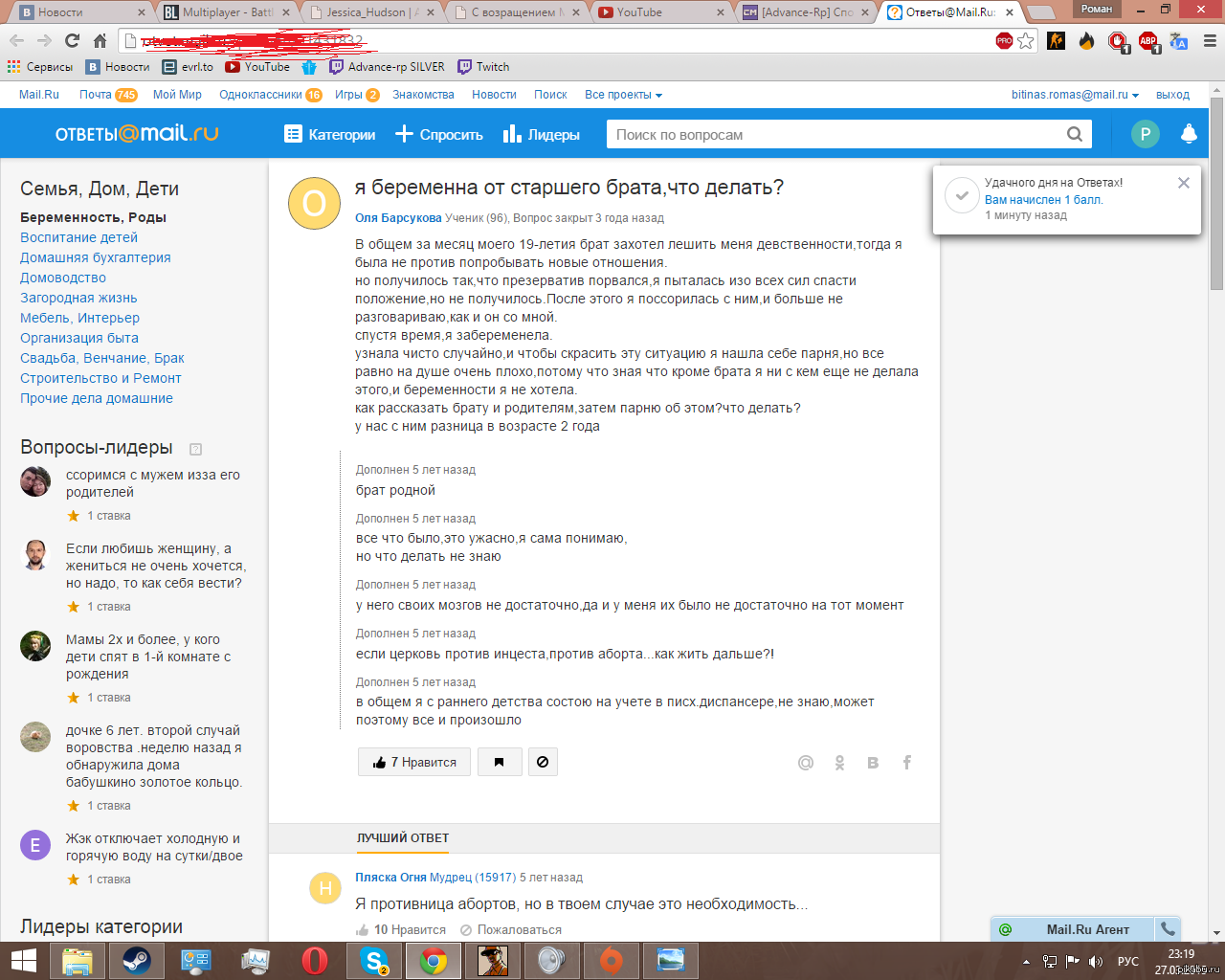This screenshot has width=1225, height=980.
Task: Like best answer via 10 Нравится
Action: pos(400,929)
